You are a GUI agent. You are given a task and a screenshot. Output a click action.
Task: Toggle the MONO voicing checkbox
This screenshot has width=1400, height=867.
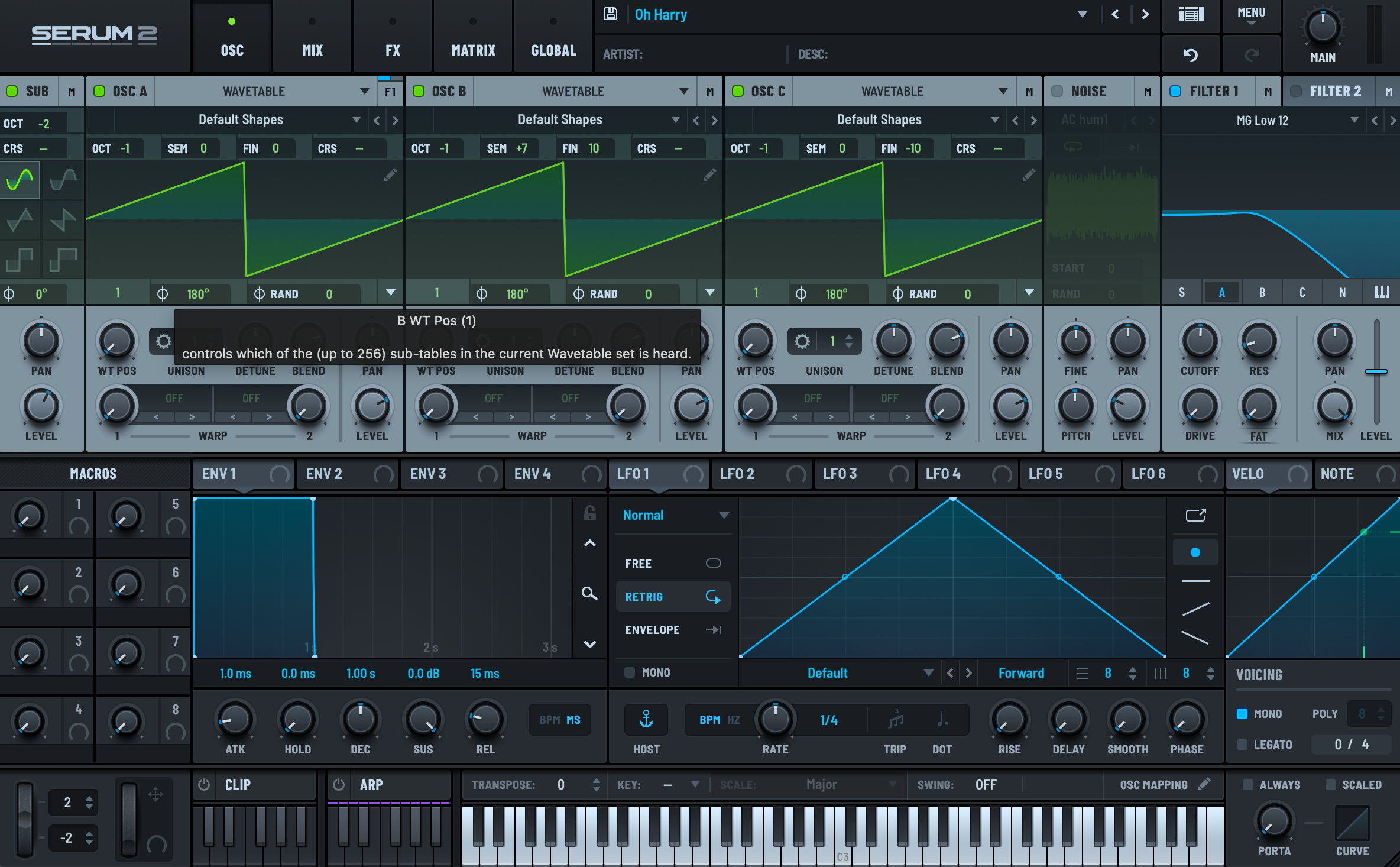(1242, 714)
